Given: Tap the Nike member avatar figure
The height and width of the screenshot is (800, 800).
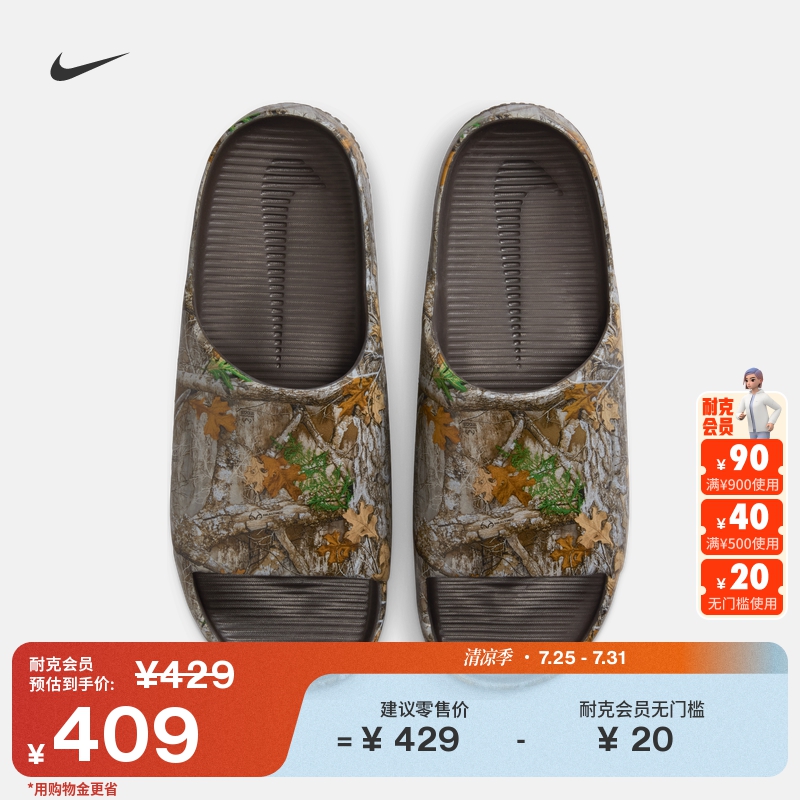Looking at the screenshot, I should point(761,403).
